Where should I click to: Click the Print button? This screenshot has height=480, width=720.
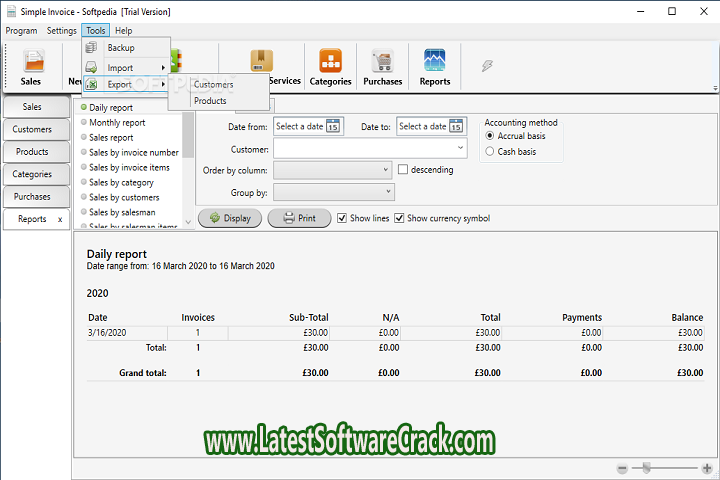point(299,218)
